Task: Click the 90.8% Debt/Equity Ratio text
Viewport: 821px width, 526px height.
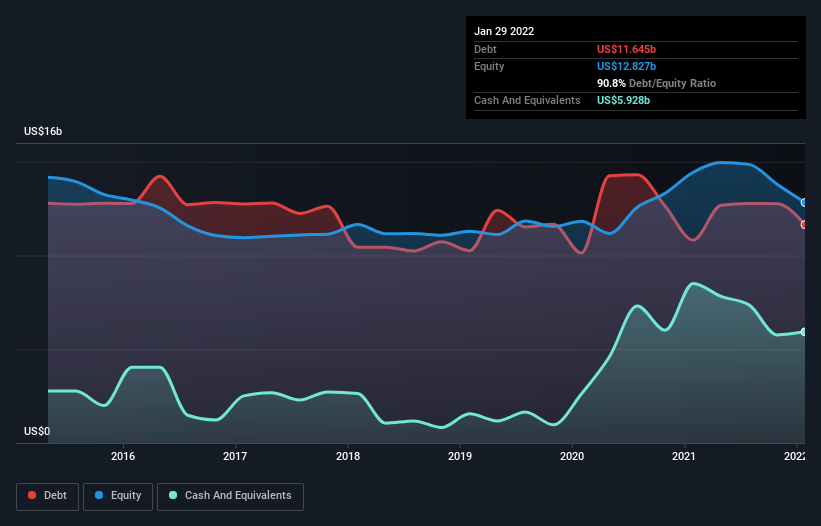Action: 656,83
